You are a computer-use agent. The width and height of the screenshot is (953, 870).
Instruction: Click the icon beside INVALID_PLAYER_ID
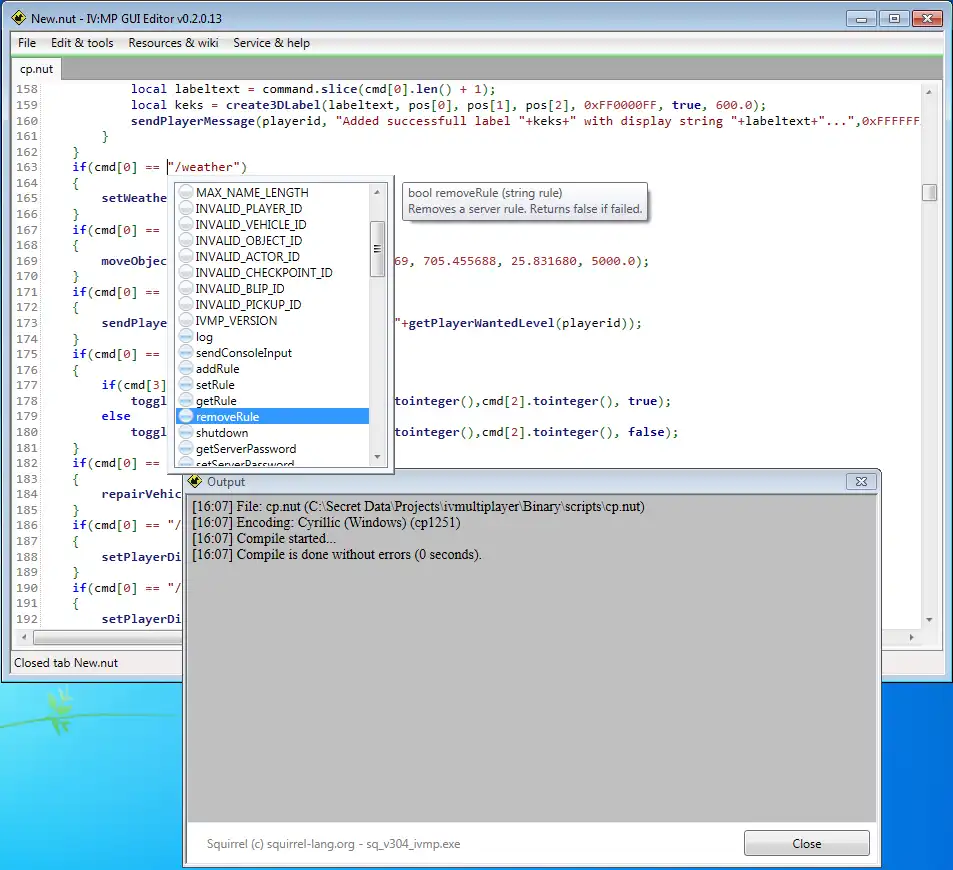point(186,209)
